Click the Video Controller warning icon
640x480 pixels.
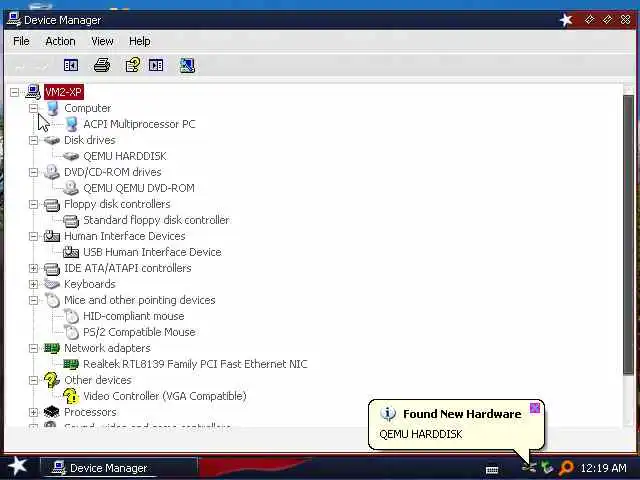click(x=71, y=396)
